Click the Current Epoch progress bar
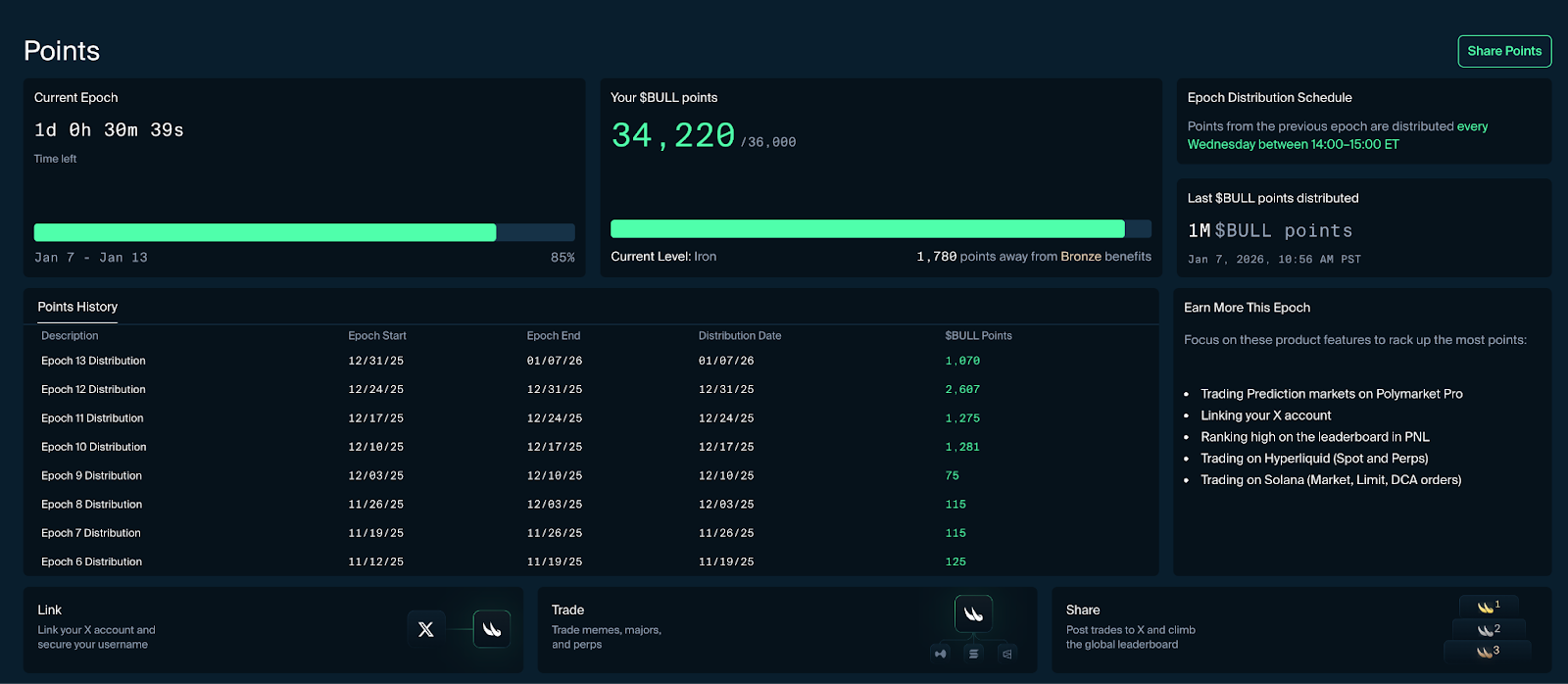The width and height of the screenshot is (1568, 684). [x=304, y=232]
